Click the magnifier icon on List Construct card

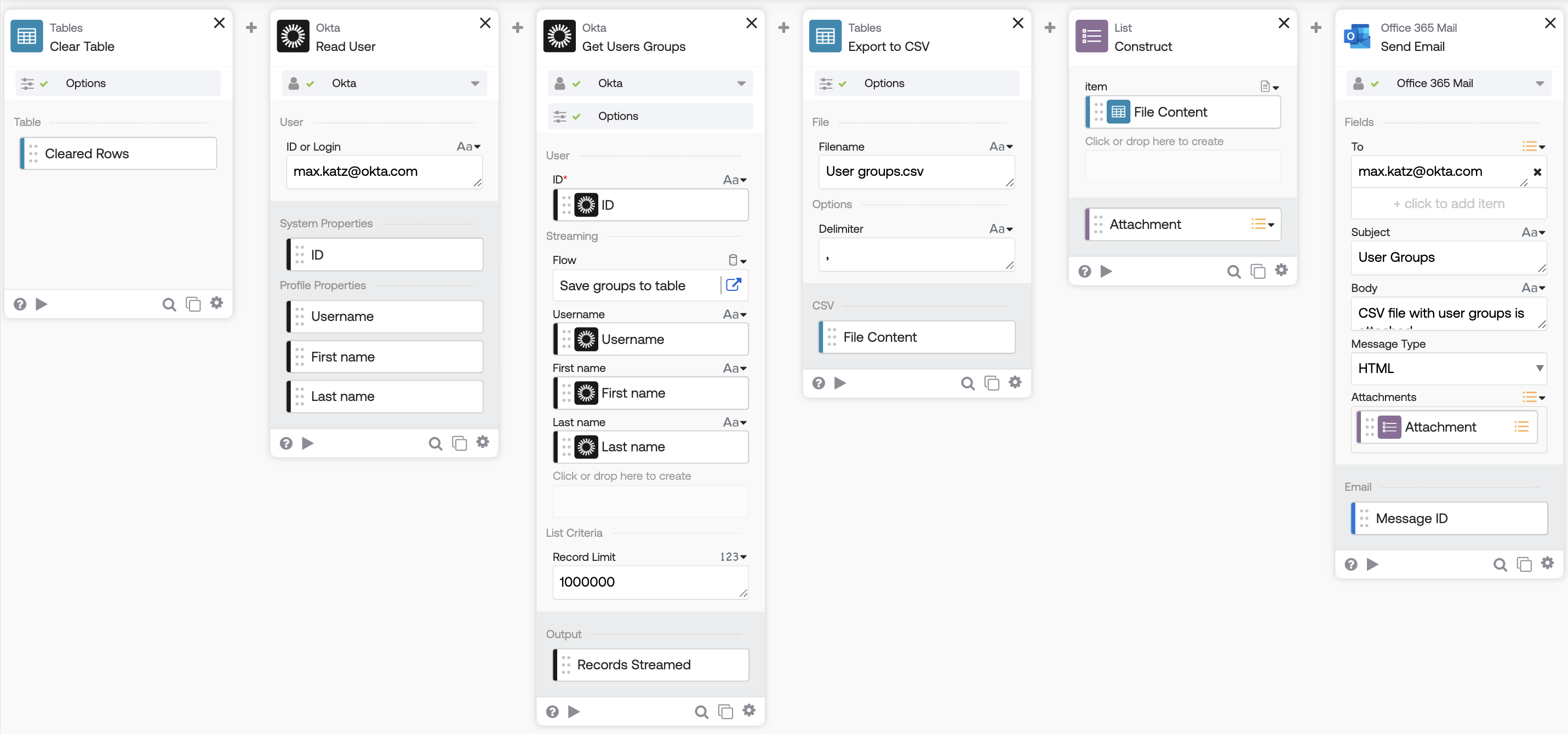1233,272
